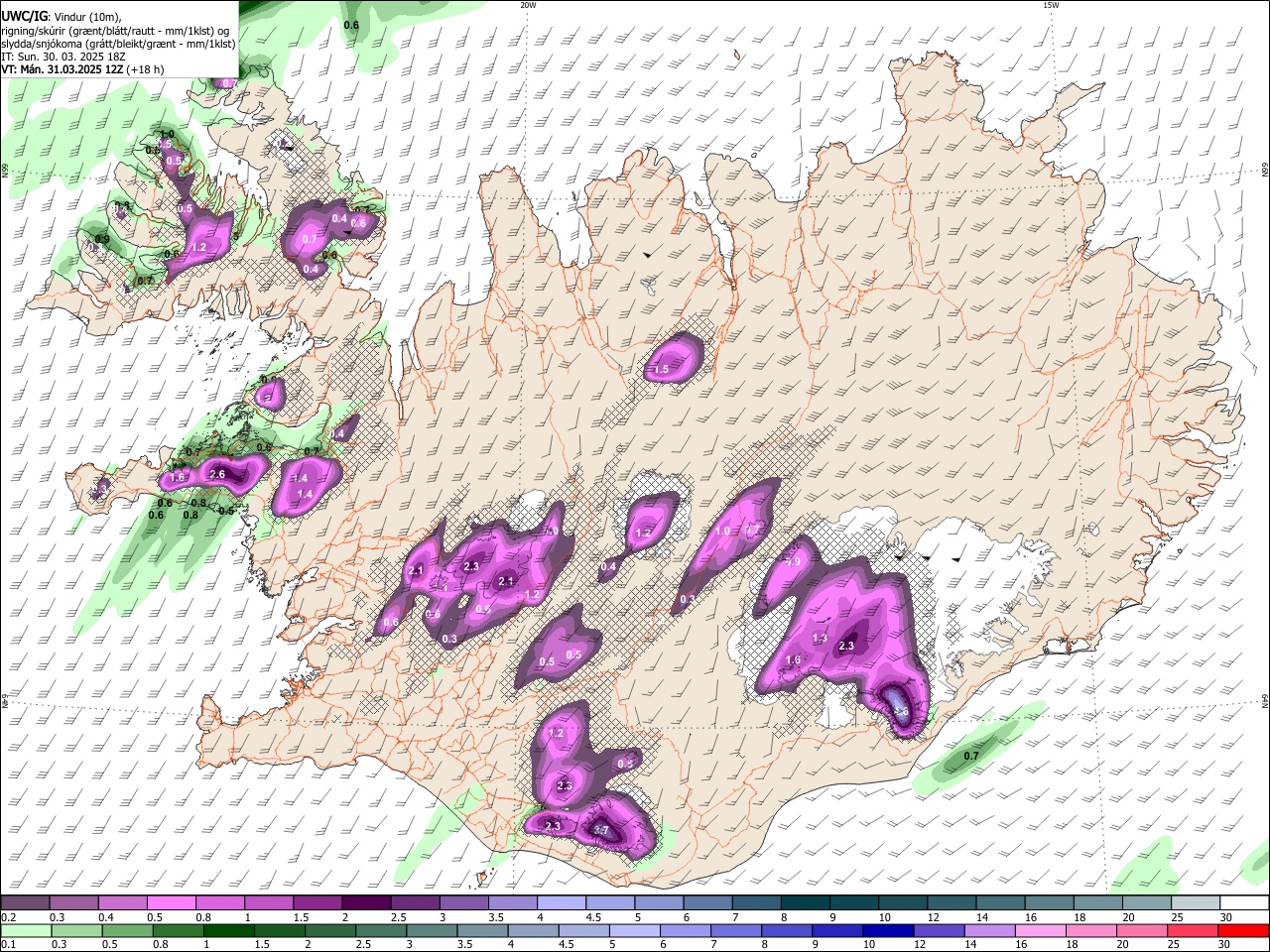Click the 'UWC/IG: Vindur (10m)' title text

[x=62, y=17]
